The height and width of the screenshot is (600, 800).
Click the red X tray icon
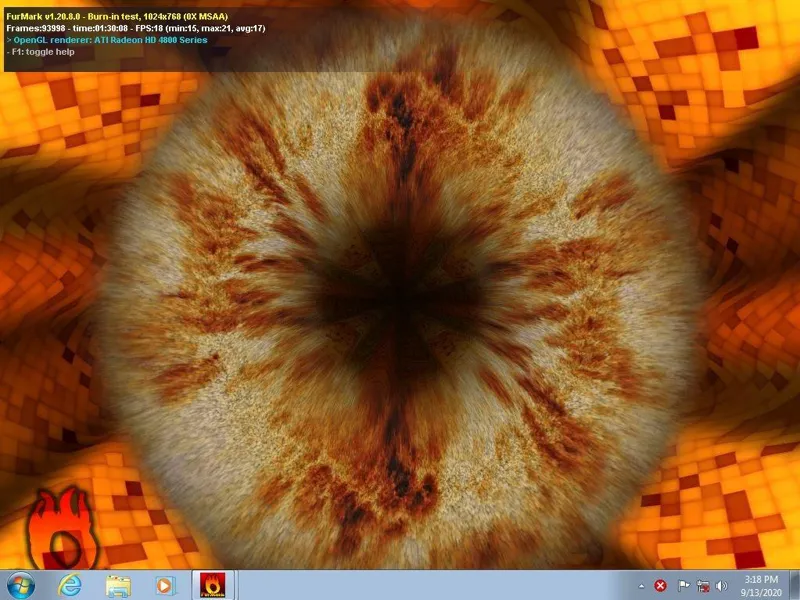pyautogui.click(x=660, y=585)
